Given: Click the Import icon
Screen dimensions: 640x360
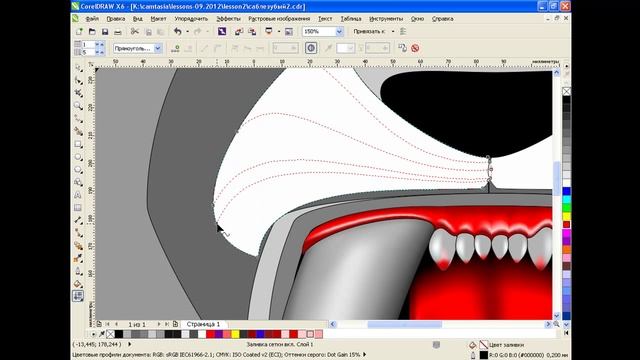Looking at the screenshot, I should [239, 31].
